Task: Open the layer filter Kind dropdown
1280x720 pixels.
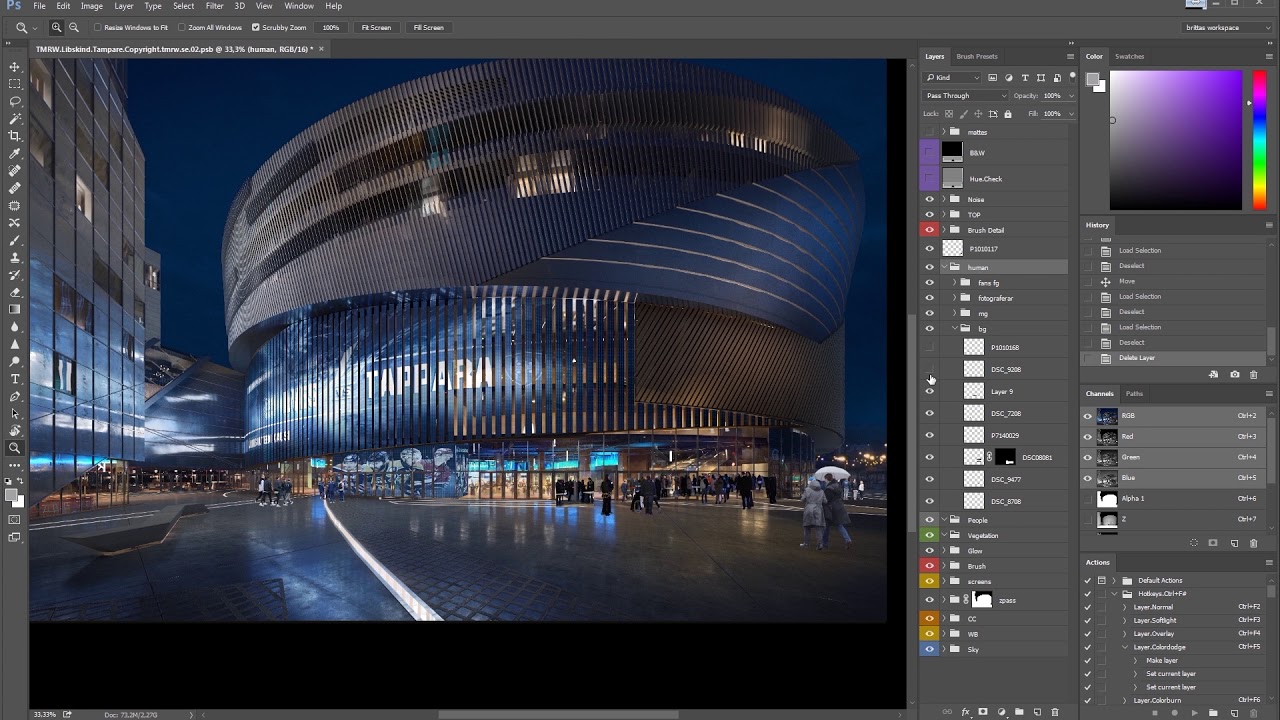Action: pos(952,77)
